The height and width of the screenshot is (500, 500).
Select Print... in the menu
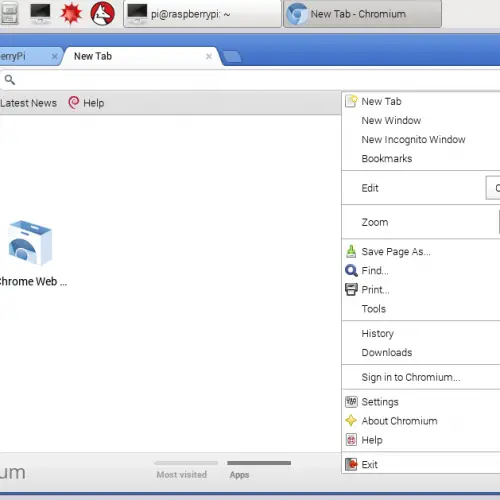coord(421,289)
